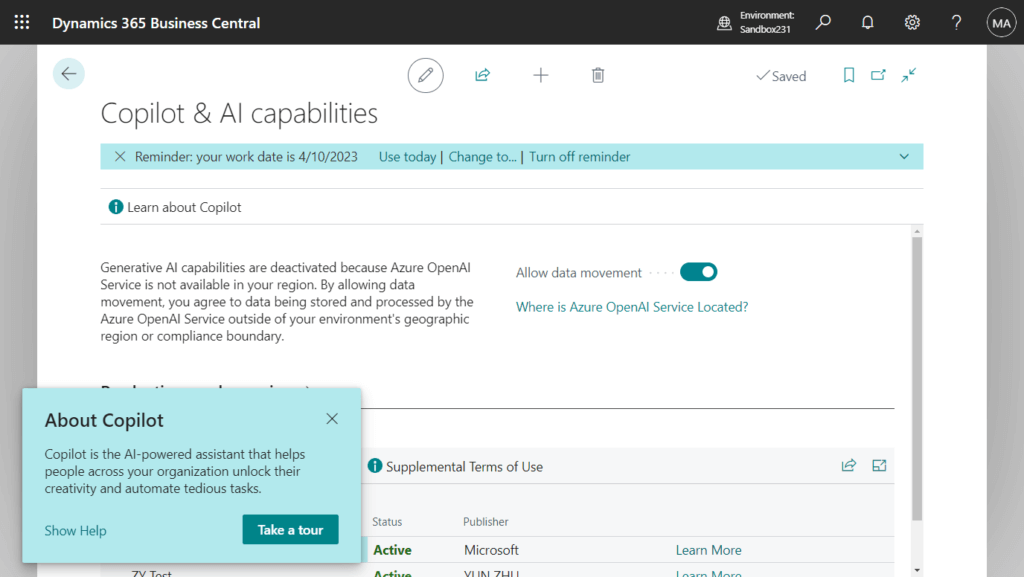
Task: Open the help question mark
Action: click(956, 22)
